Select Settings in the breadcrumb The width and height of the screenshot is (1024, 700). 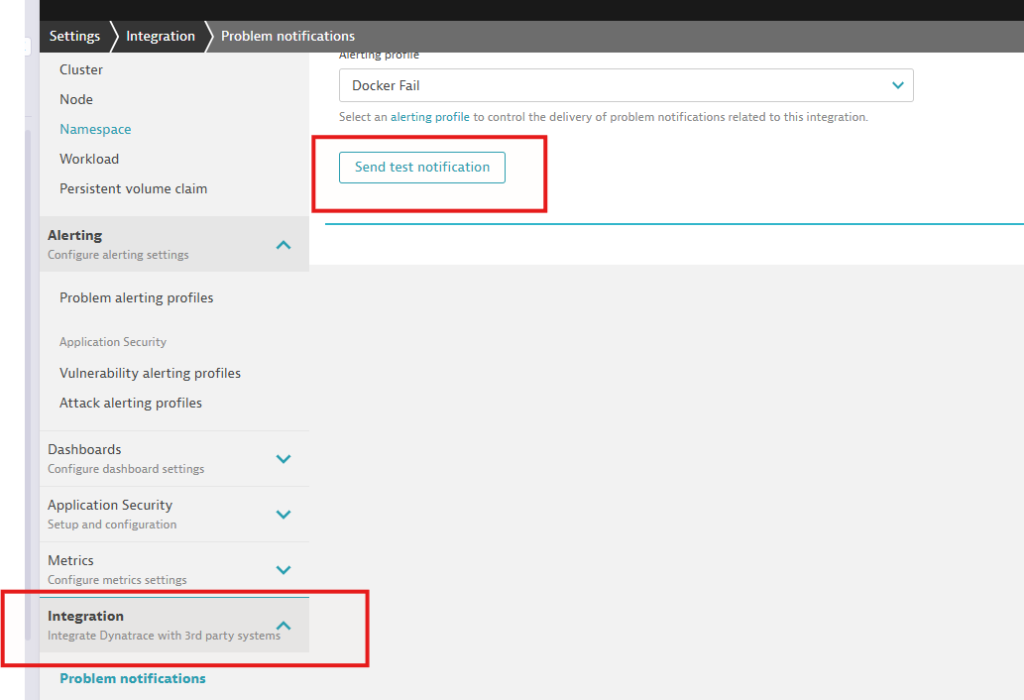[75, 36]
